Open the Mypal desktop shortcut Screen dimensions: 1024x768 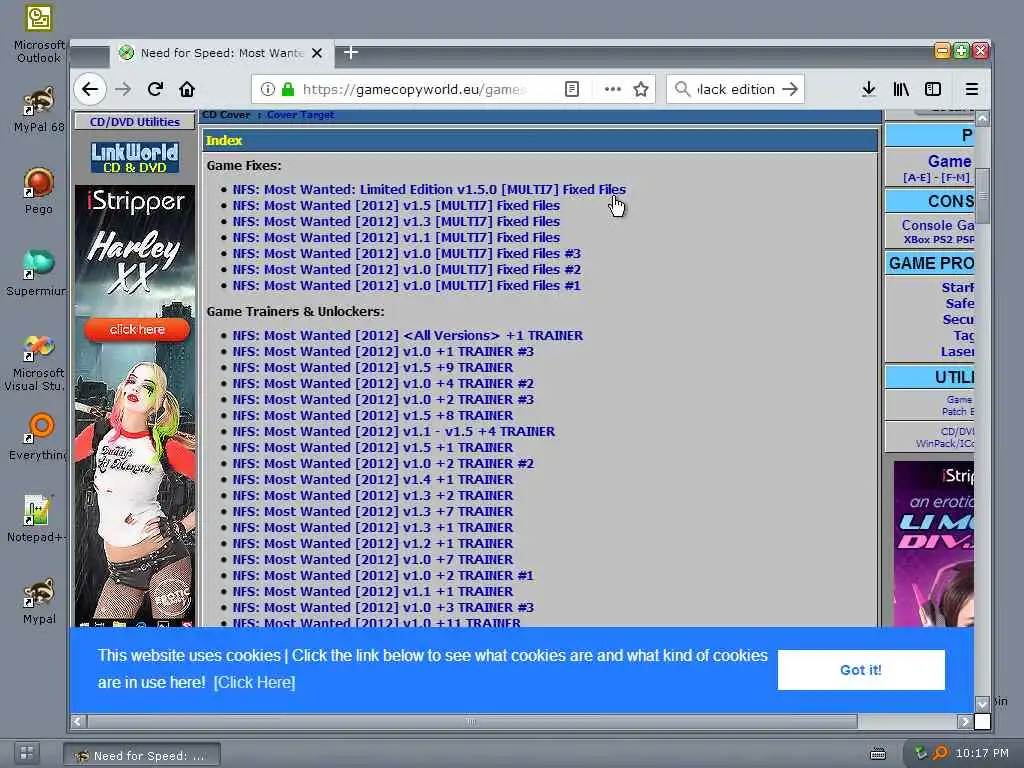(39, 601)
